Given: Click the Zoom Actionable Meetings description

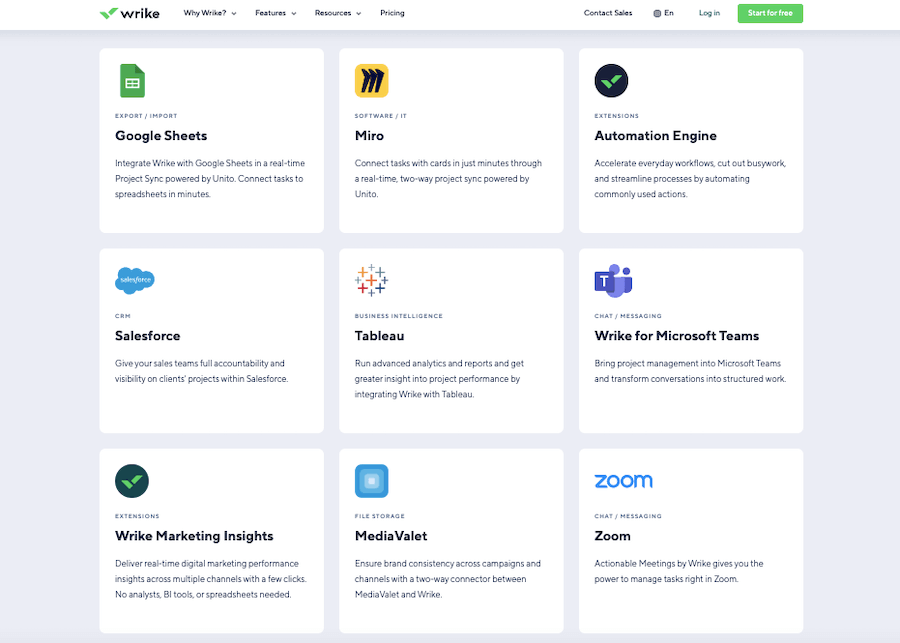Looking at the screenshot, I should pos(679,571).
